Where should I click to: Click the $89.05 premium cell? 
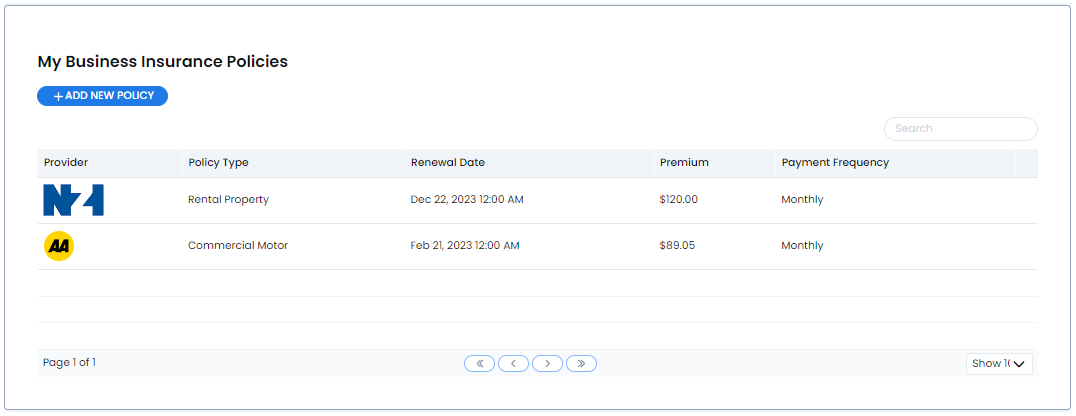pos(677,246)
